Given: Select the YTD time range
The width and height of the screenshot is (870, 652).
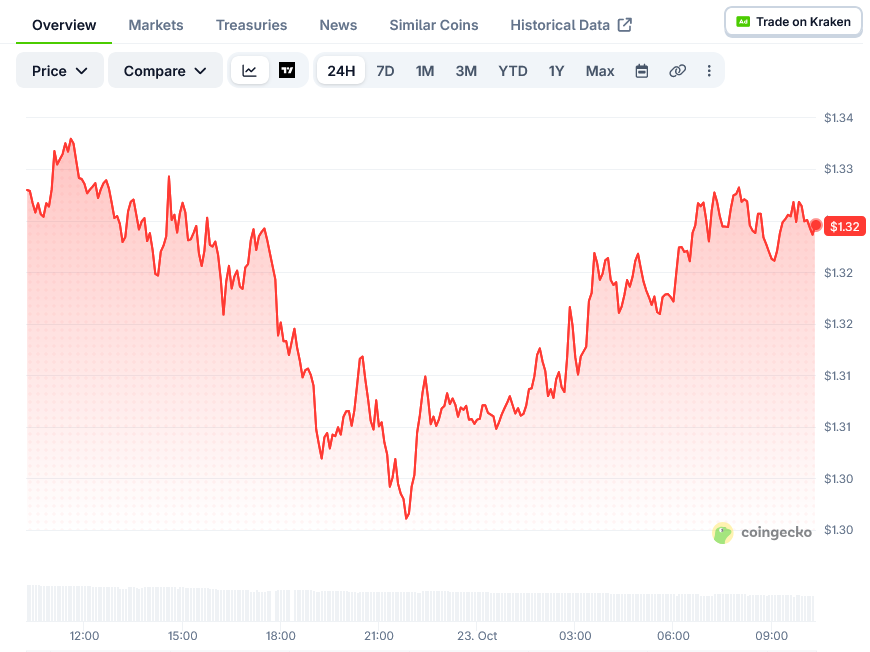Looking at the screenshot, I should 513,71.
